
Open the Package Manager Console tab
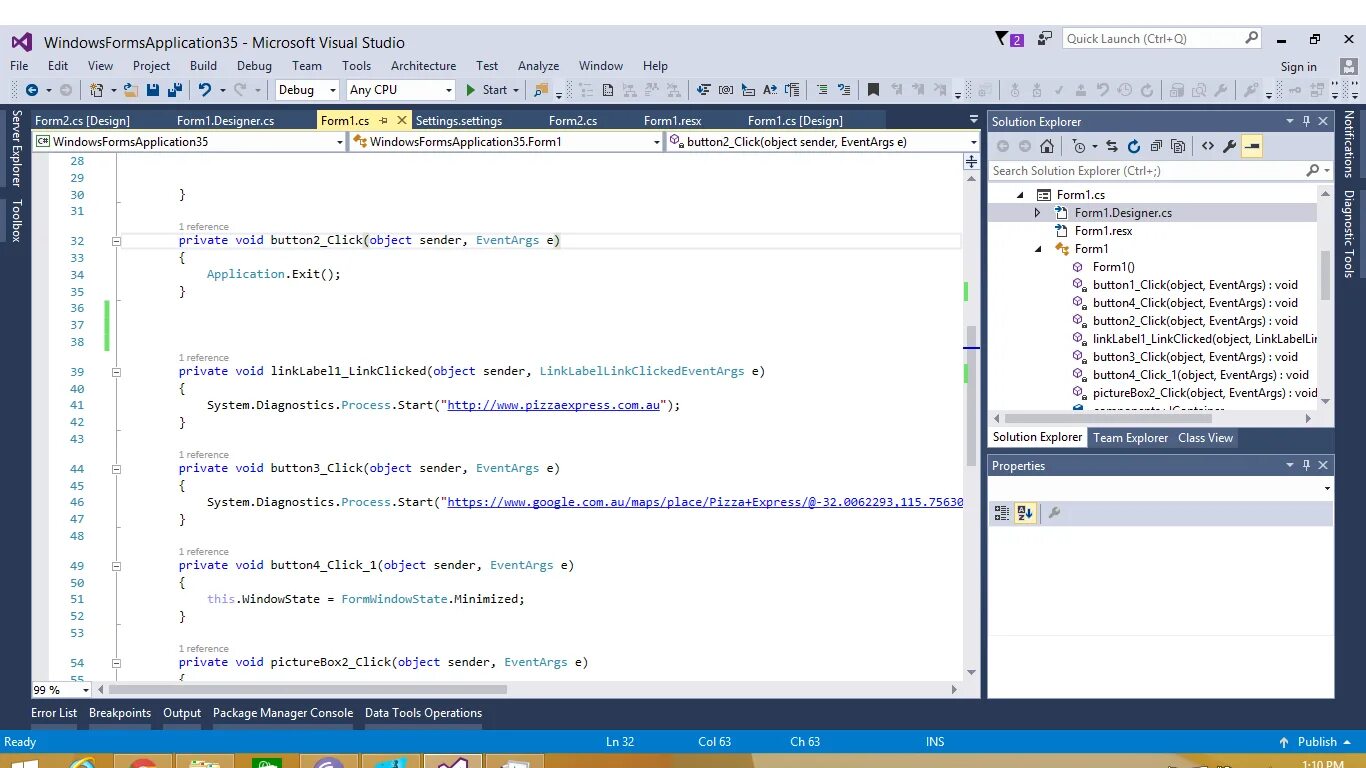pyautogui.click(x=283, y=713)
